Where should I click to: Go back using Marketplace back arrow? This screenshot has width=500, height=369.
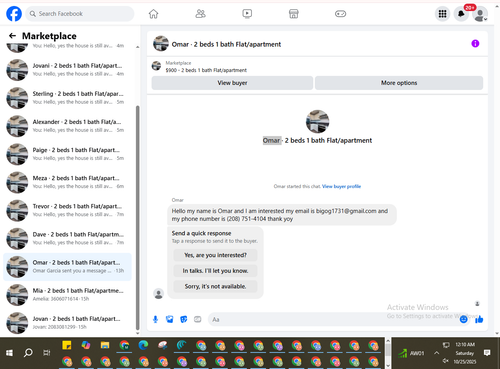coord(12,36)
